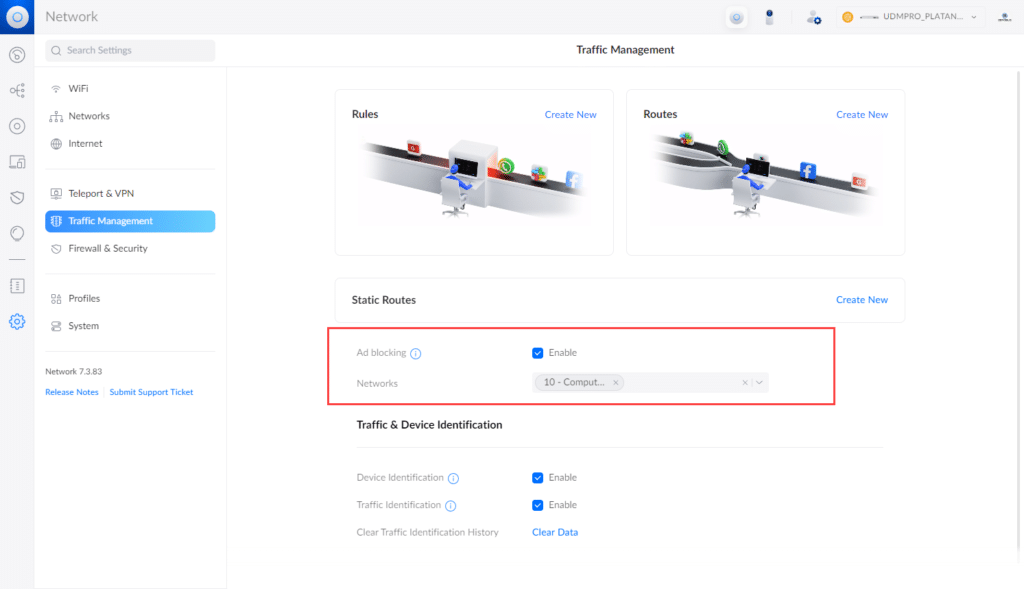Image resolution: width=1024 pixels, height=589 pixels.
Task: Toggle the Ad blocking Enable checkbox
Action: coord(538,353)
